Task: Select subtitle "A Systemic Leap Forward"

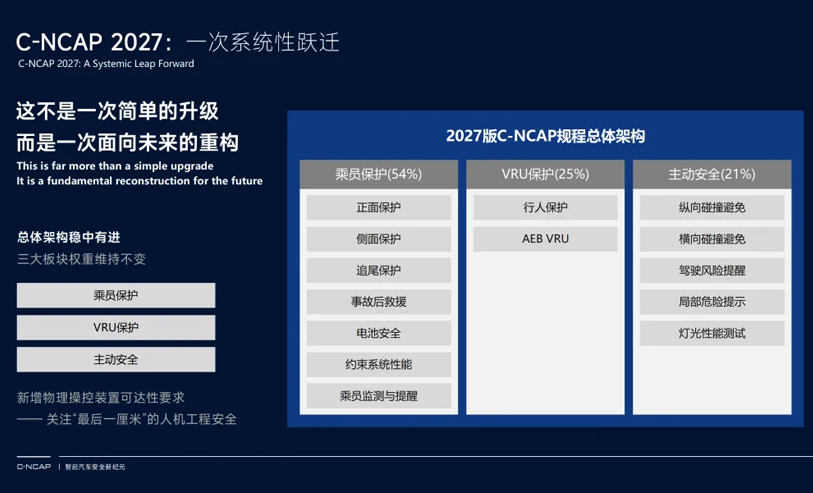Action: [x=139, y=64]
